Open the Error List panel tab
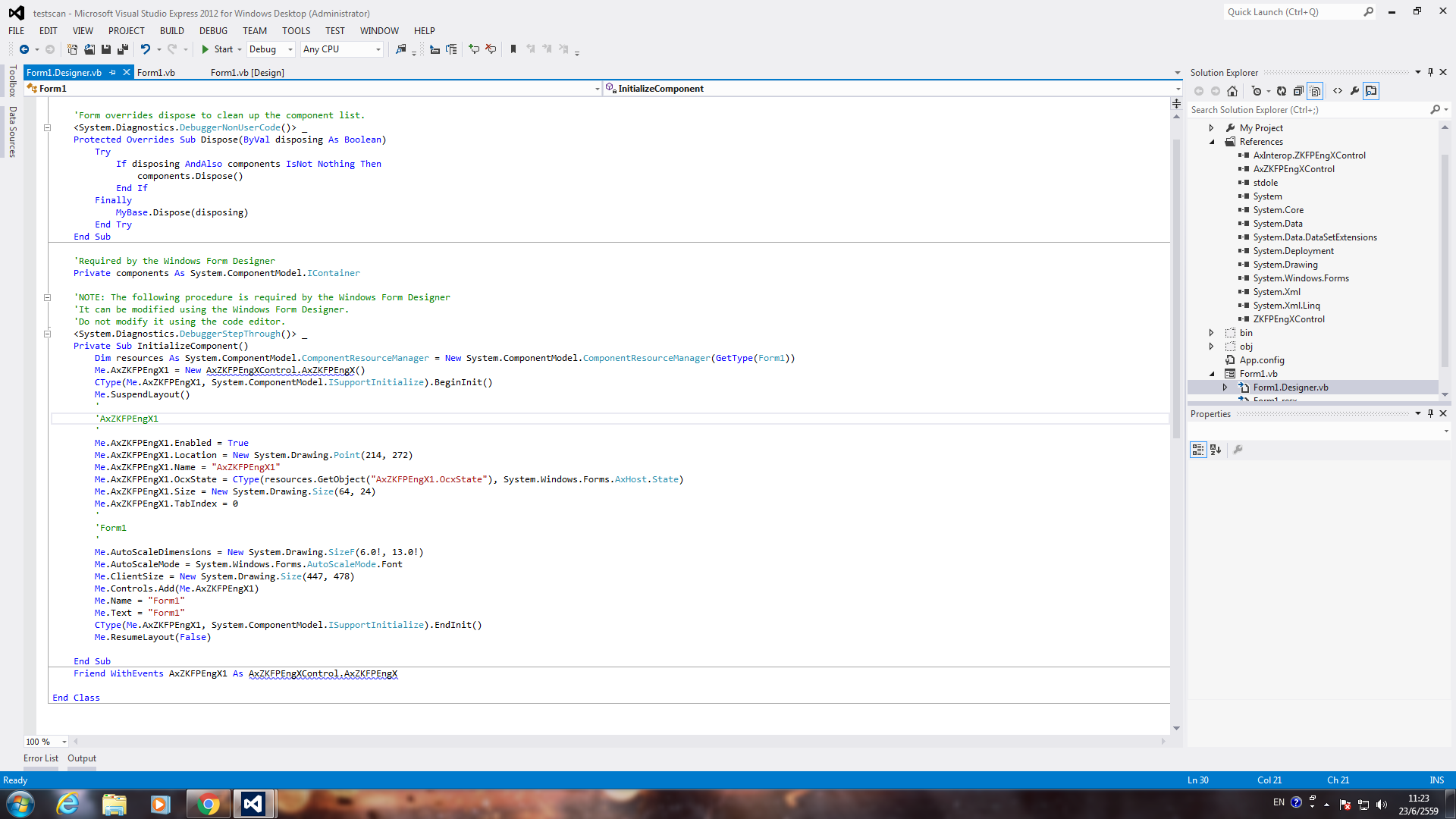This screenshot has width=1456, height=819. (x=40, y=758)
